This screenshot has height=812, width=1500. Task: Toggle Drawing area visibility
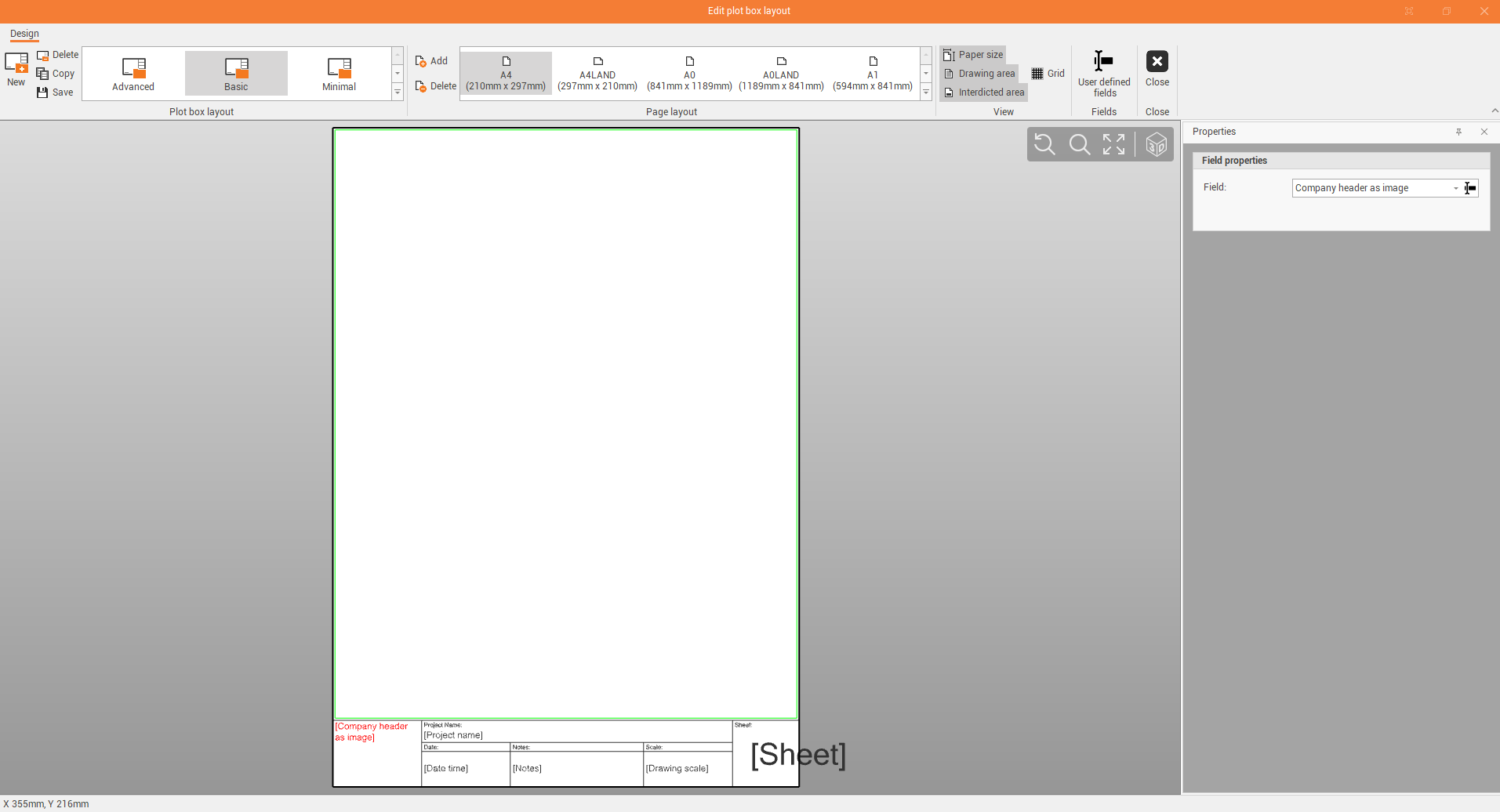[979, 74]
